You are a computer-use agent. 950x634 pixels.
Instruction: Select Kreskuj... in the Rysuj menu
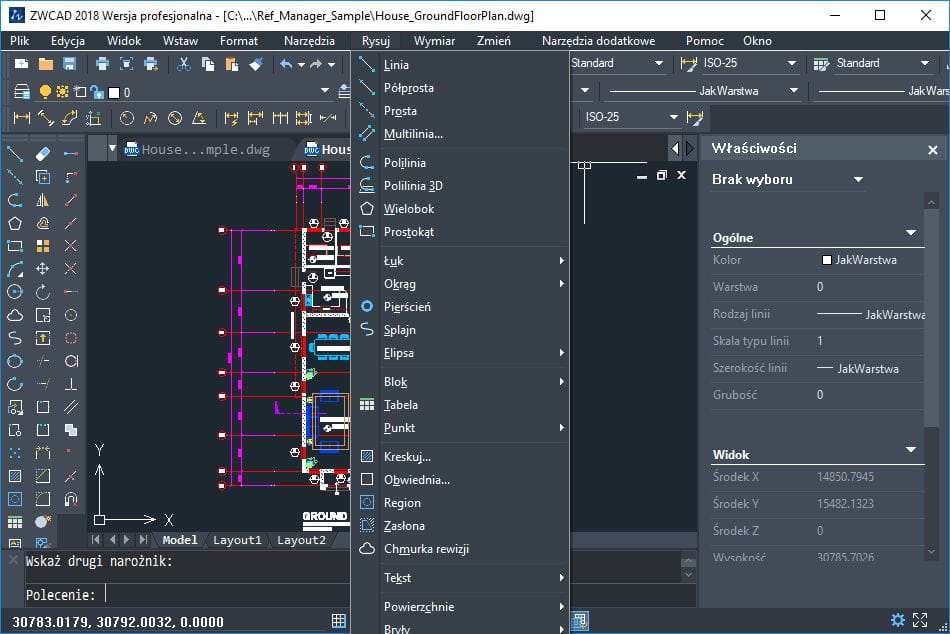(407, 457)
